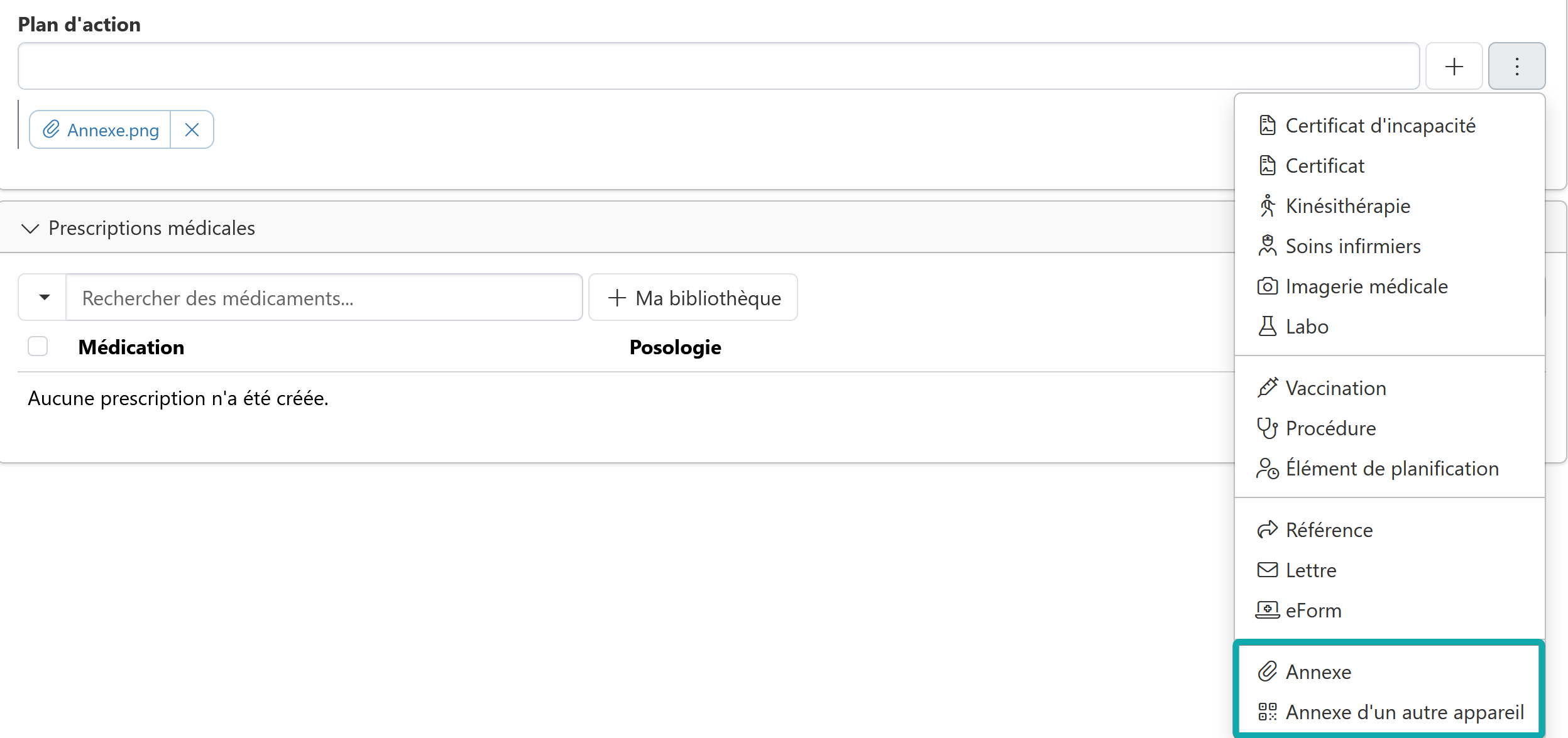Click the plus icon next to Plan d'action field
This screenshot has height=738, width=1568.
[x=1454, y=67]
